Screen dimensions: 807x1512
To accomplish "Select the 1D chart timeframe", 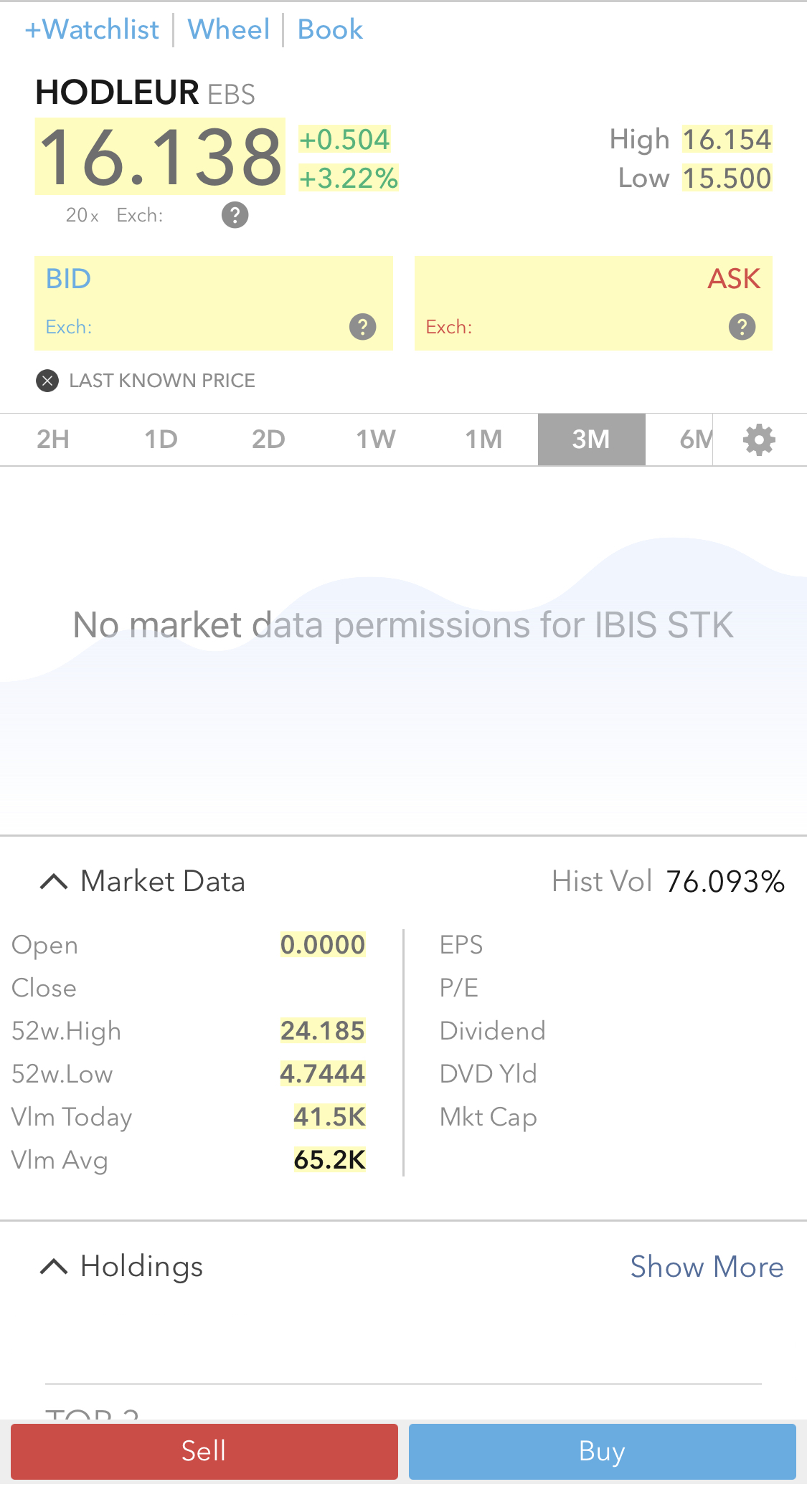I will coord(161,439).
